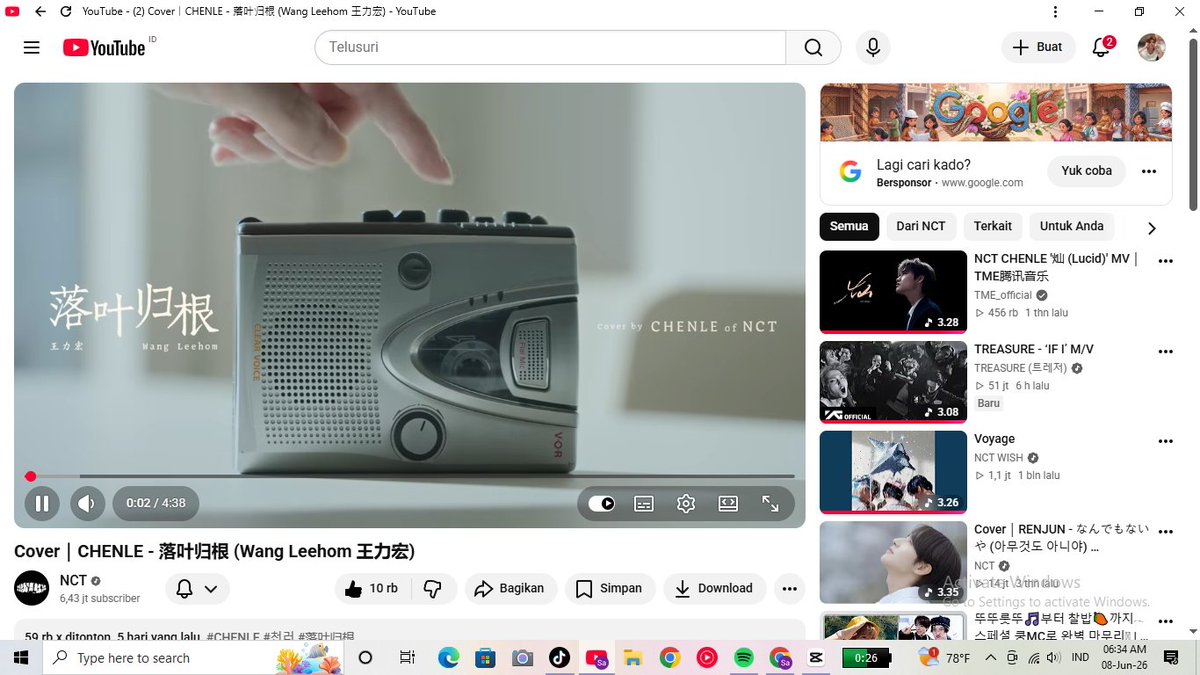1200x675 pixels.
Task: Click the Download button
Action: pyautogui.click(x=714, y=589)
